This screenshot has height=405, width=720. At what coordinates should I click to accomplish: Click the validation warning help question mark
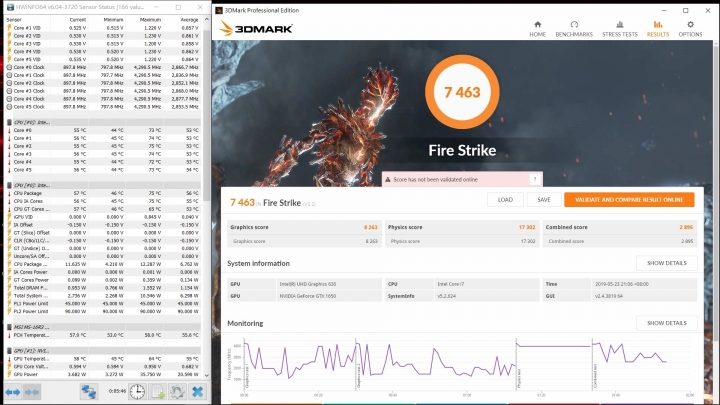[x=534, y=180]
